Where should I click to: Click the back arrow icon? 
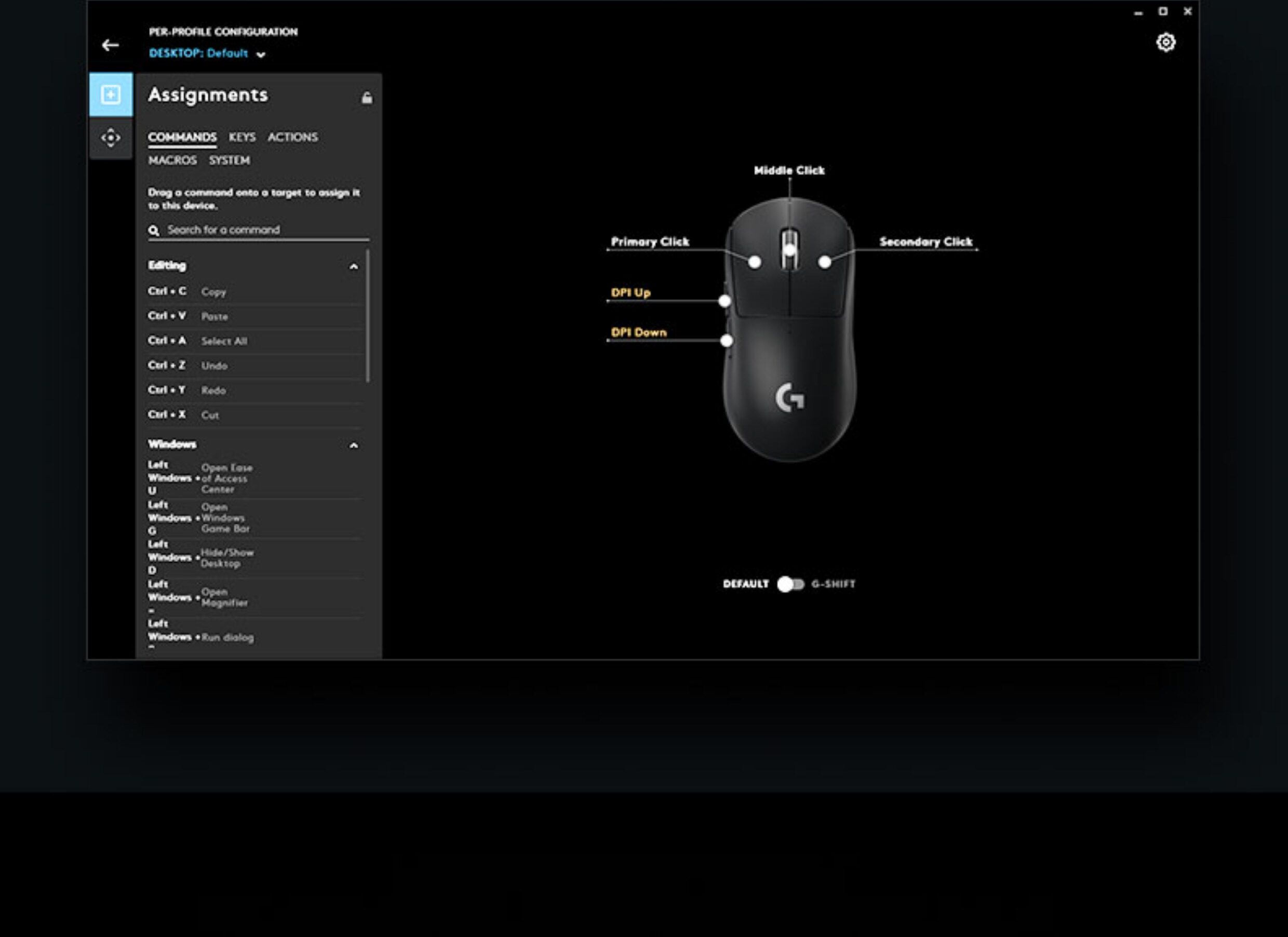[x=110, y=45]
